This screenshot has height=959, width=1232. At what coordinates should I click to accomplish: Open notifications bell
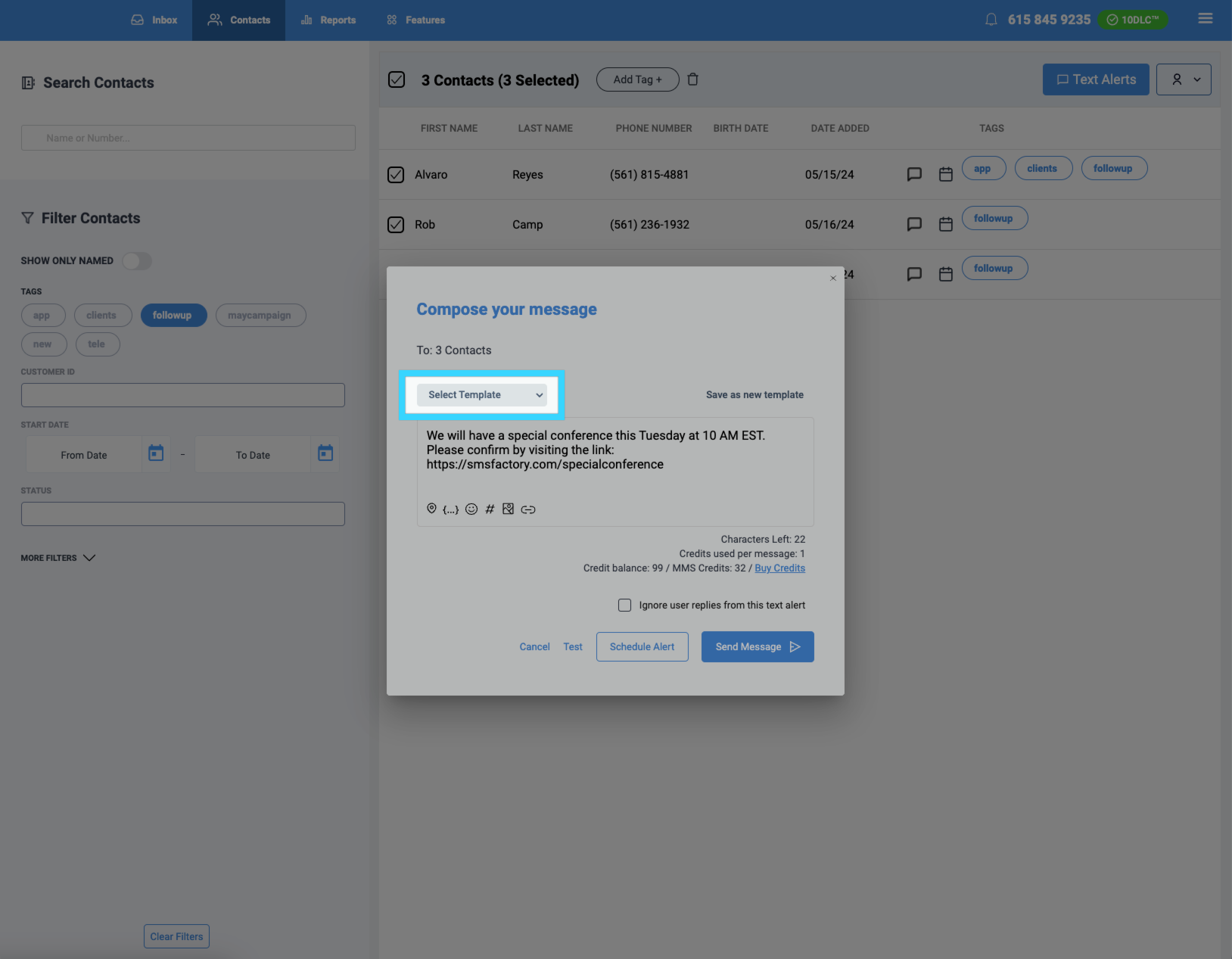tap(991, 20)
